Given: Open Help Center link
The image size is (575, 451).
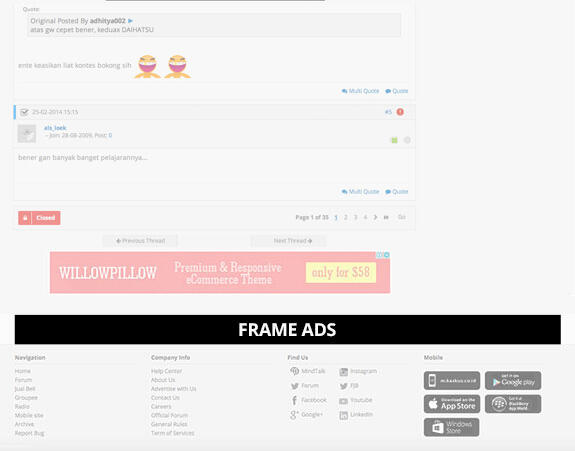Looking at the screenshot, I should click(166, 371).
